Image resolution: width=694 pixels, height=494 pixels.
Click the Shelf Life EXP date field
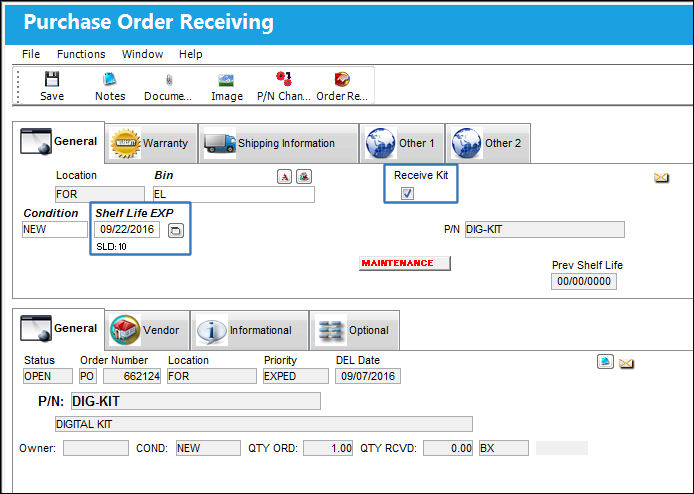click(x=127, y=229)
